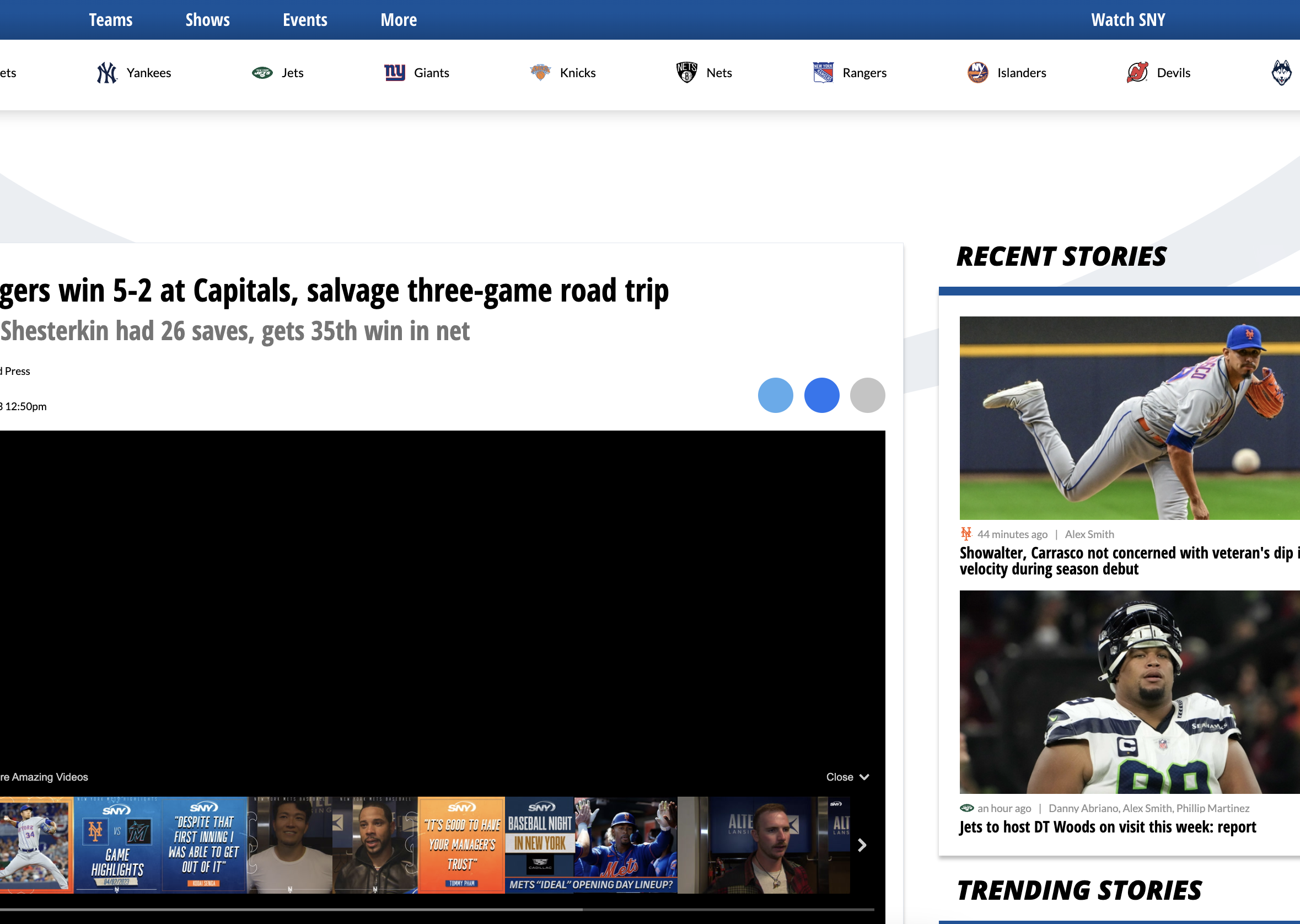Click the UConn Huskies logo icon
Viewport: 1300px width, 924px height.
coord(1281,73)
